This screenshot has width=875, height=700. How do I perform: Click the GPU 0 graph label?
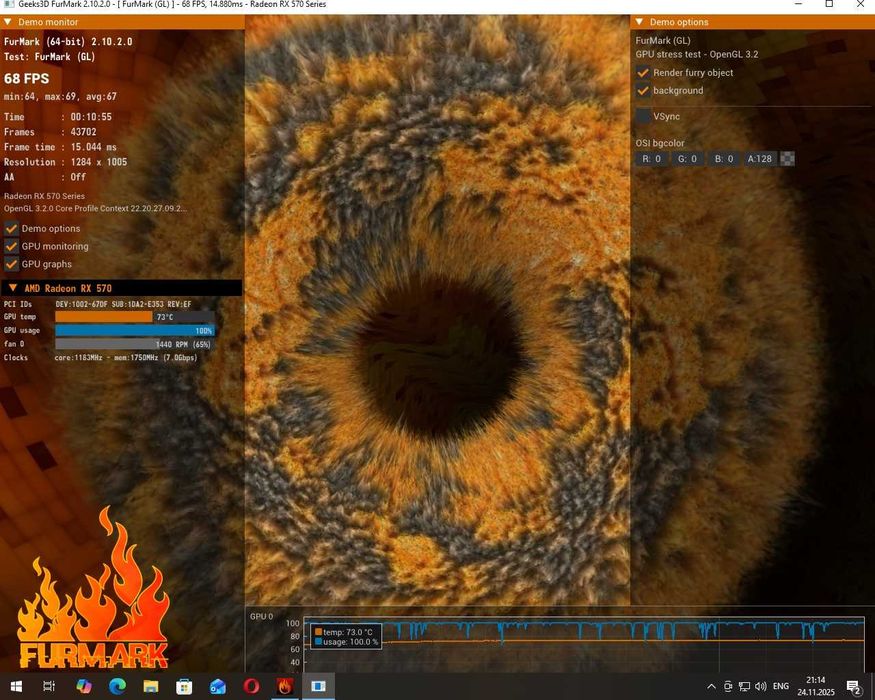coord(261,617)
